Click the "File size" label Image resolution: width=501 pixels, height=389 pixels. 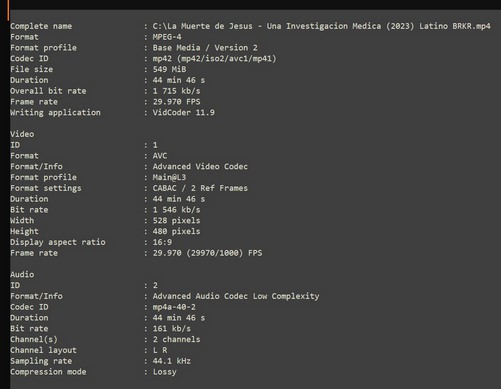pyautogui.click(x=31, y=69)
